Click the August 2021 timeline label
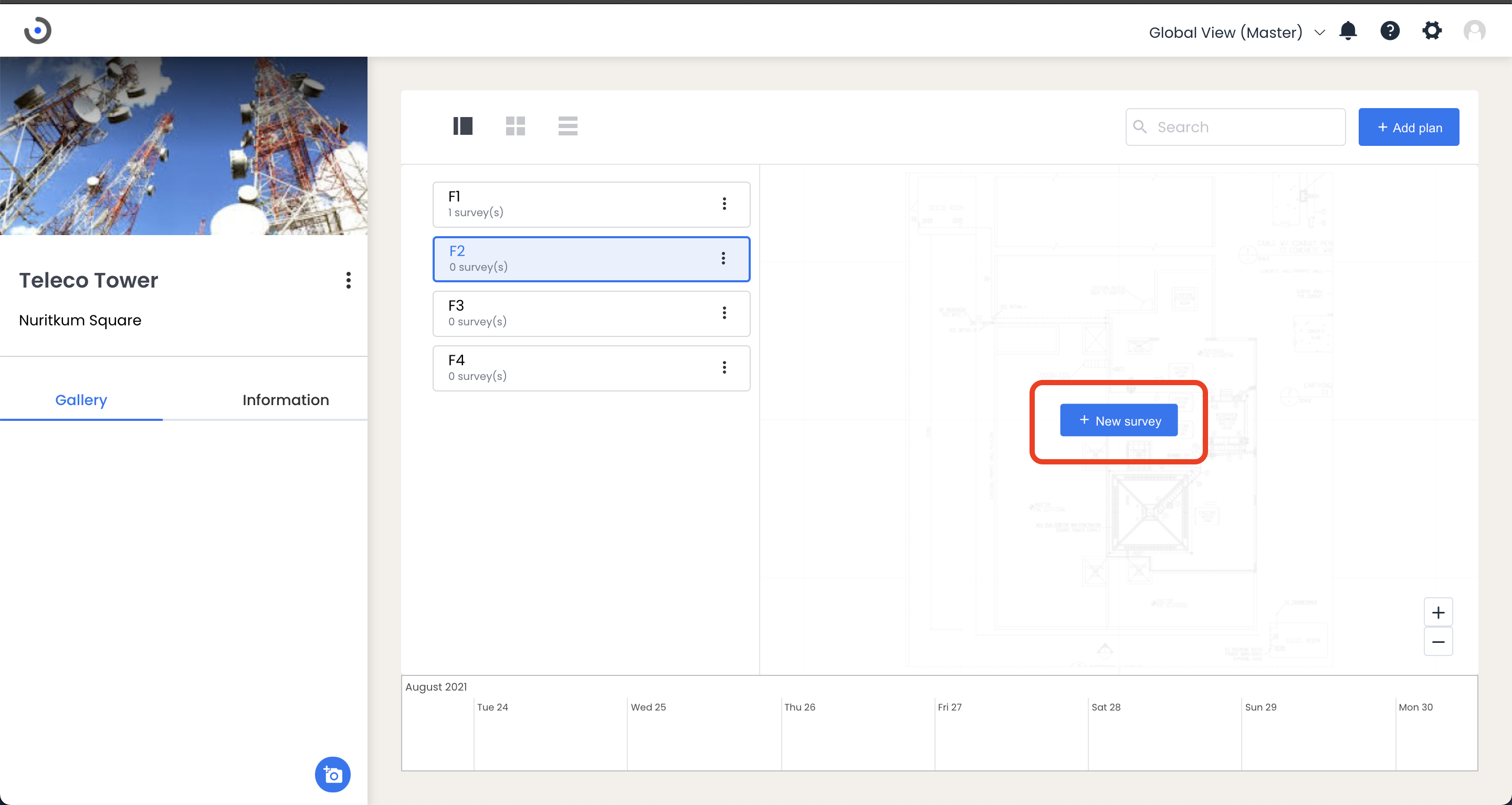The height and width of the screenshot is (805, 1512). [x=436, y=686]
